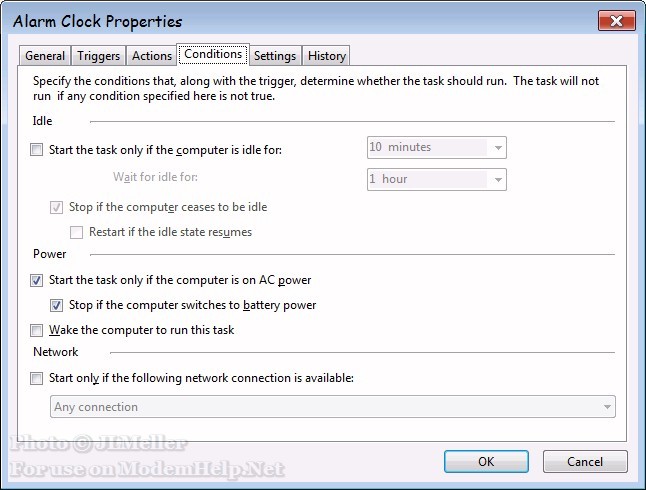
Task: Toggle stop if switching to battery power
Action: click(x=57, y=305)
